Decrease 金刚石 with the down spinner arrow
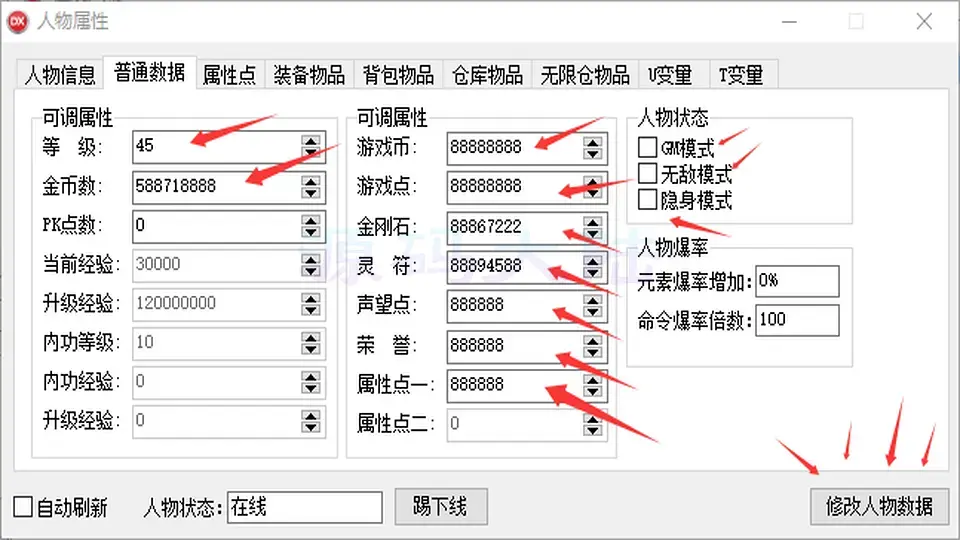Viewport: 960px width, 540px height. [592, 233]
